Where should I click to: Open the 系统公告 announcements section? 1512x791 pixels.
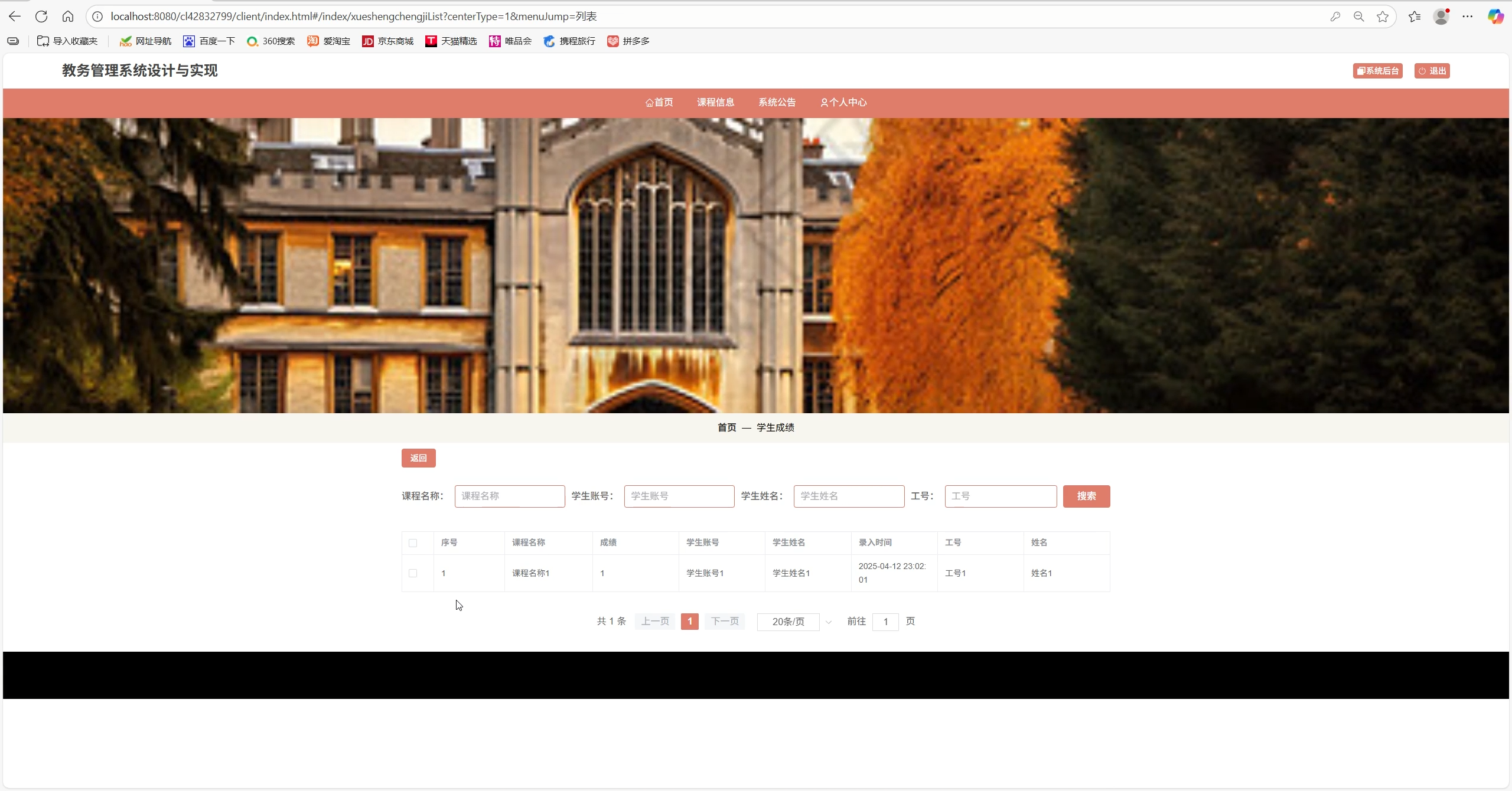pos(777,102)
